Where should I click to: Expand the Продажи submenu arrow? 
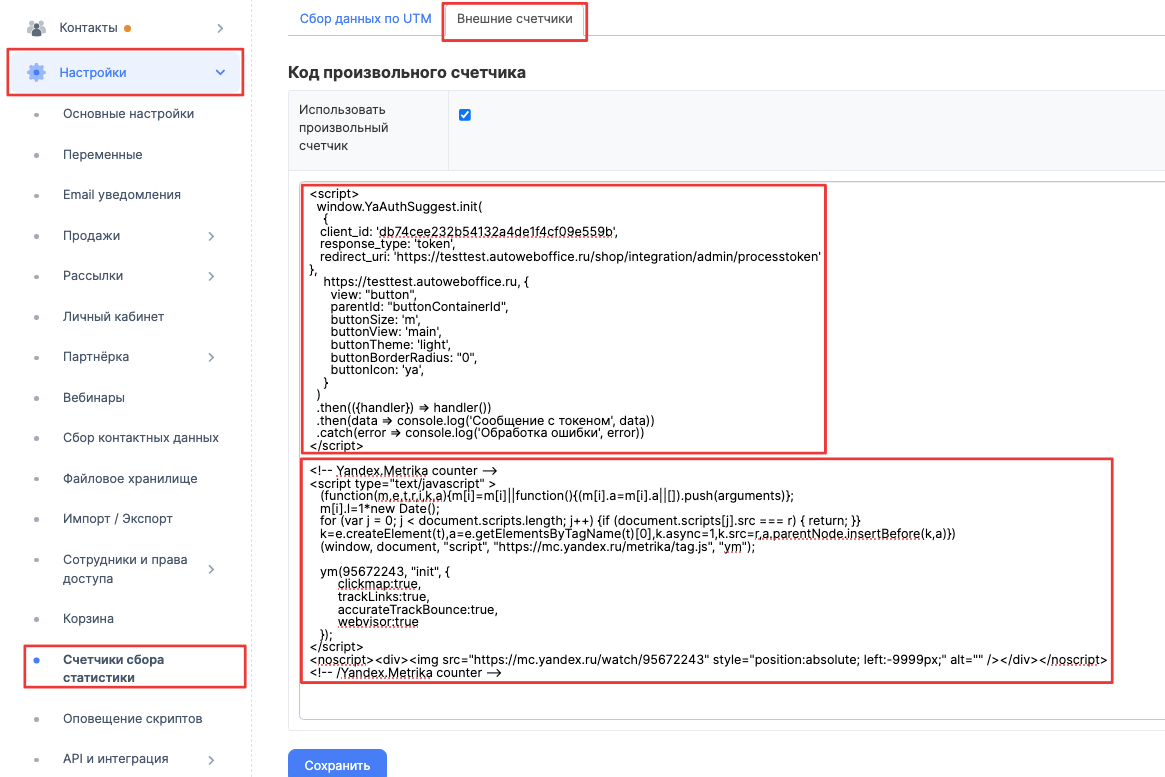coord(211,236)
